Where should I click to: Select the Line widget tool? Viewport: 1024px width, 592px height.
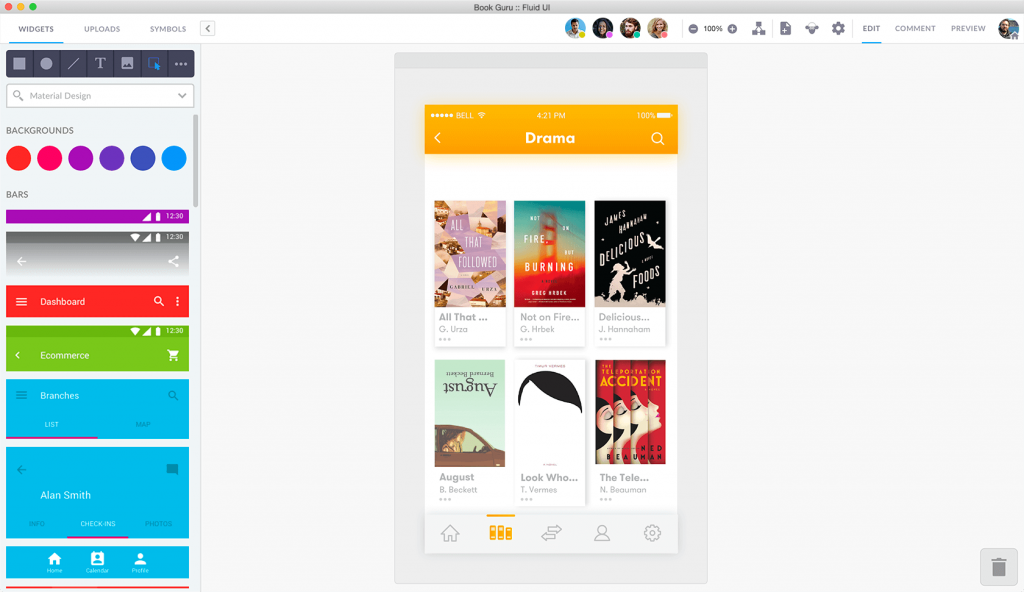[74, 63]
